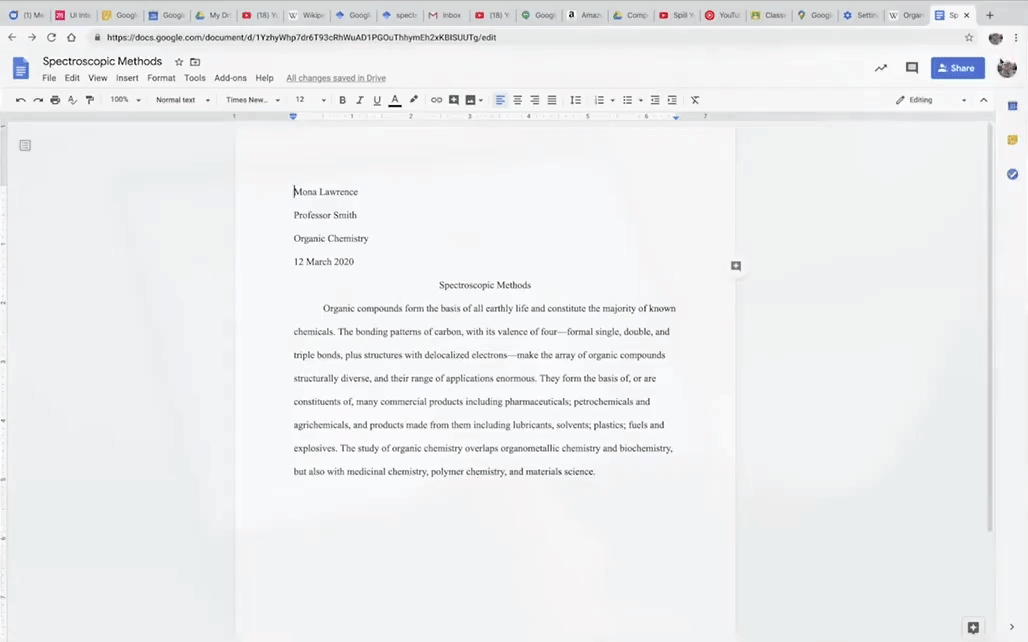This screenshot has height=642, width=1028.
Task: Open the text color picker
Action: point(394,100)
